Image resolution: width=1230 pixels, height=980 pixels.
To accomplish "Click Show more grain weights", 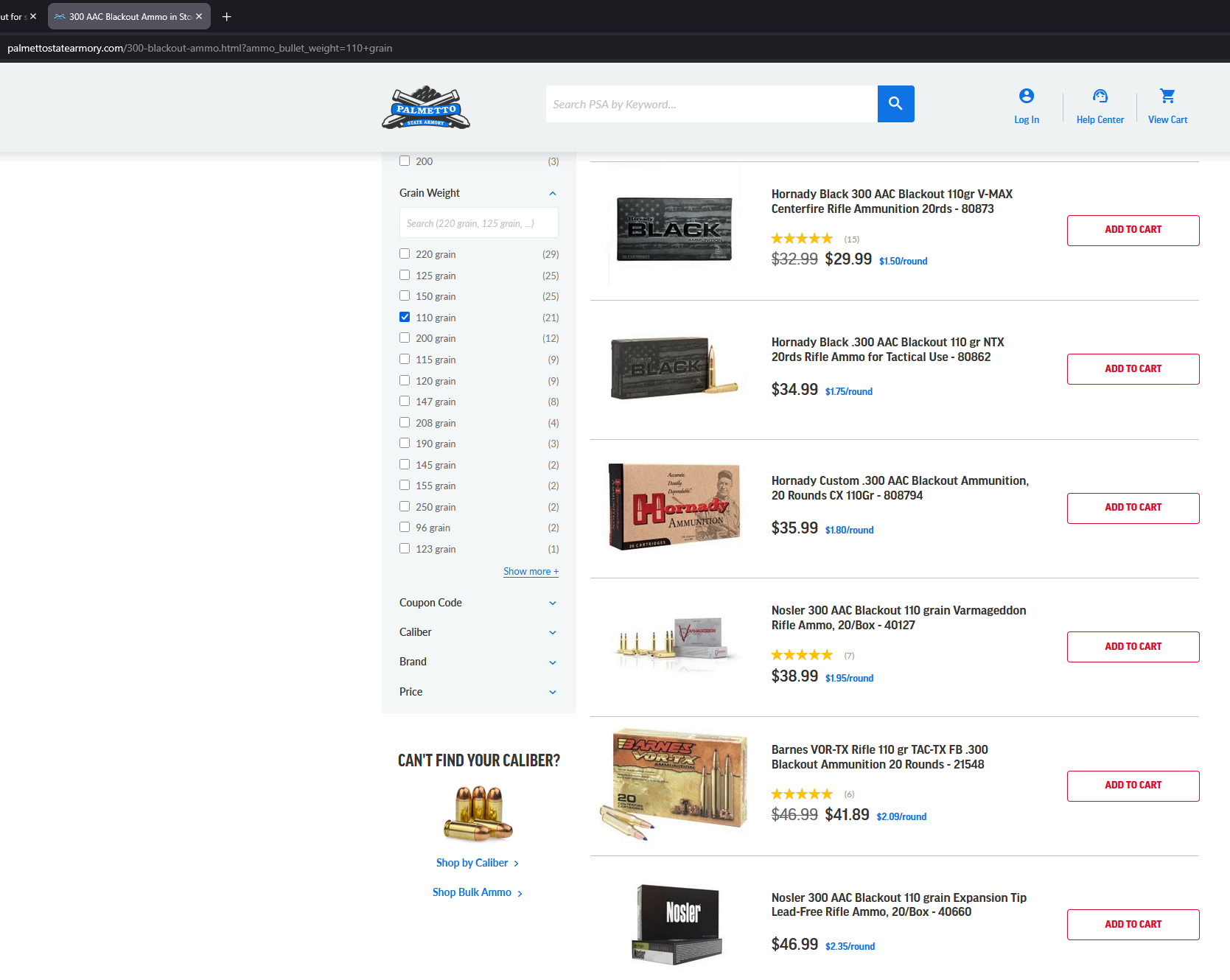I will point(531,572).
